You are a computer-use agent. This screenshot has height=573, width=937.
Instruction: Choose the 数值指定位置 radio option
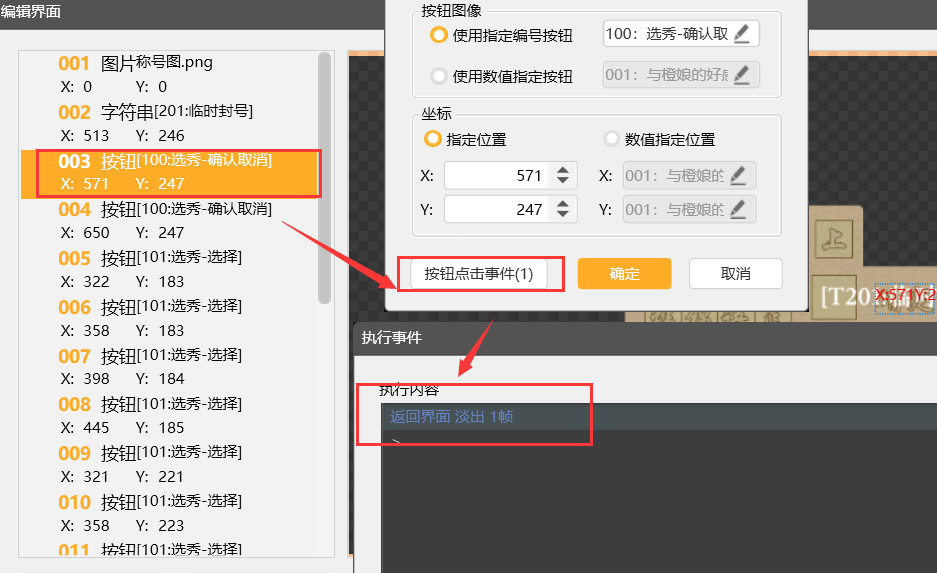[612, 139]
